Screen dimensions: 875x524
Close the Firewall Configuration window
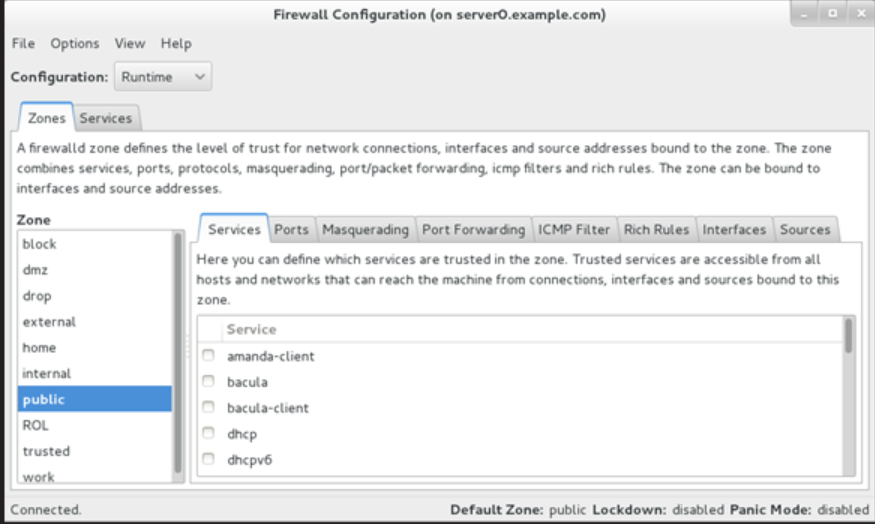(x=859, y=15)
